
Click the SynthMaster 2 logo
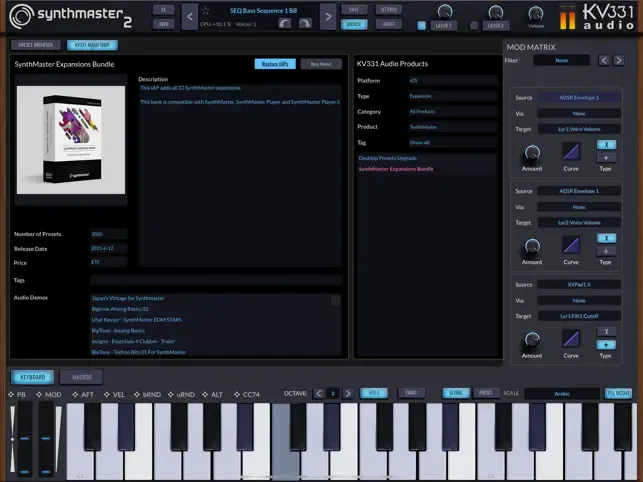71,16
